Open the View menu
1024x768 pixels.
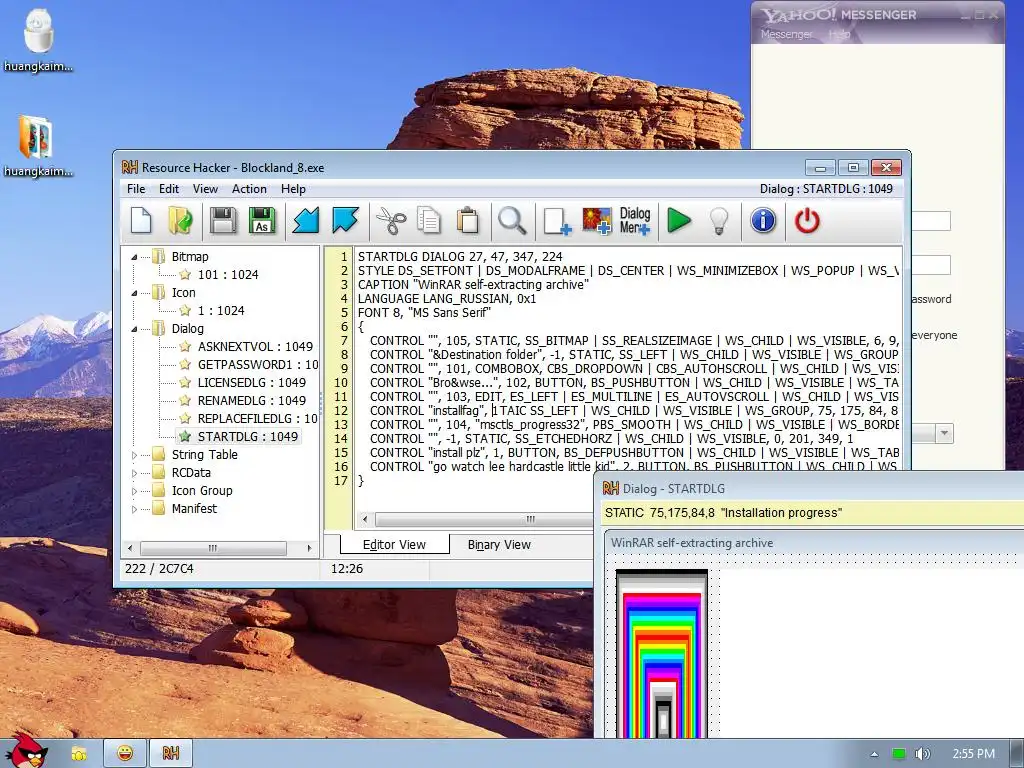click(205, 189)
